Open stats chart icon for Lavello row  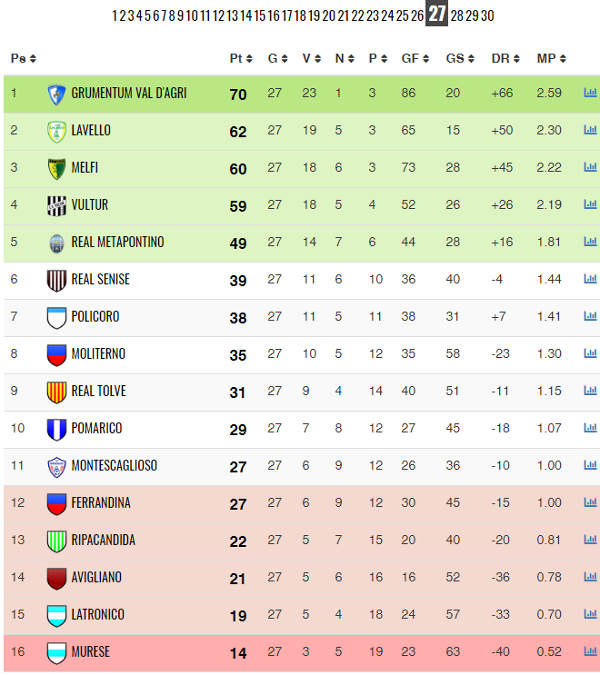(x=590, y=130)
